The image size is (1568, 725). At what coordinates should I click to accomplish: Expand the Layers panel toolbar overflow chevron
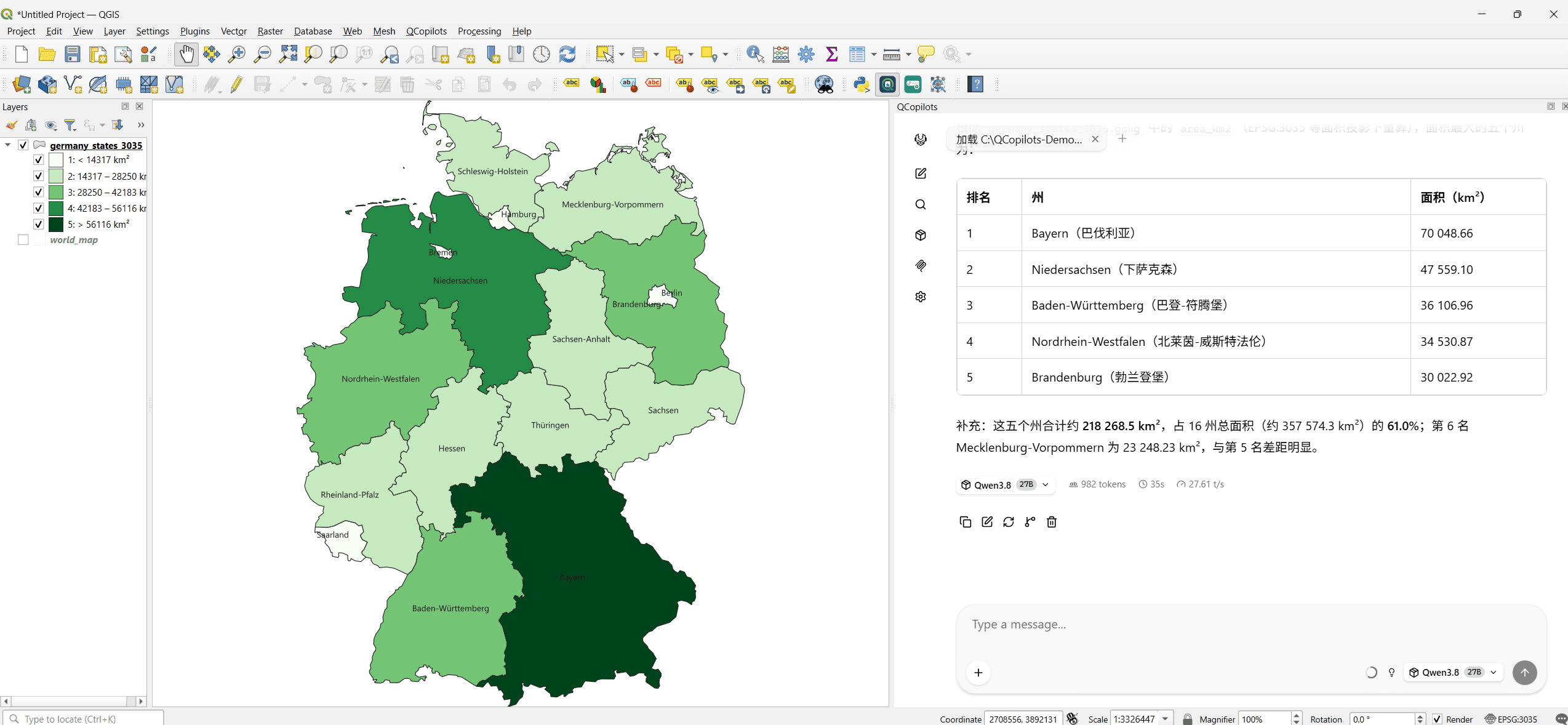(141, 125)
